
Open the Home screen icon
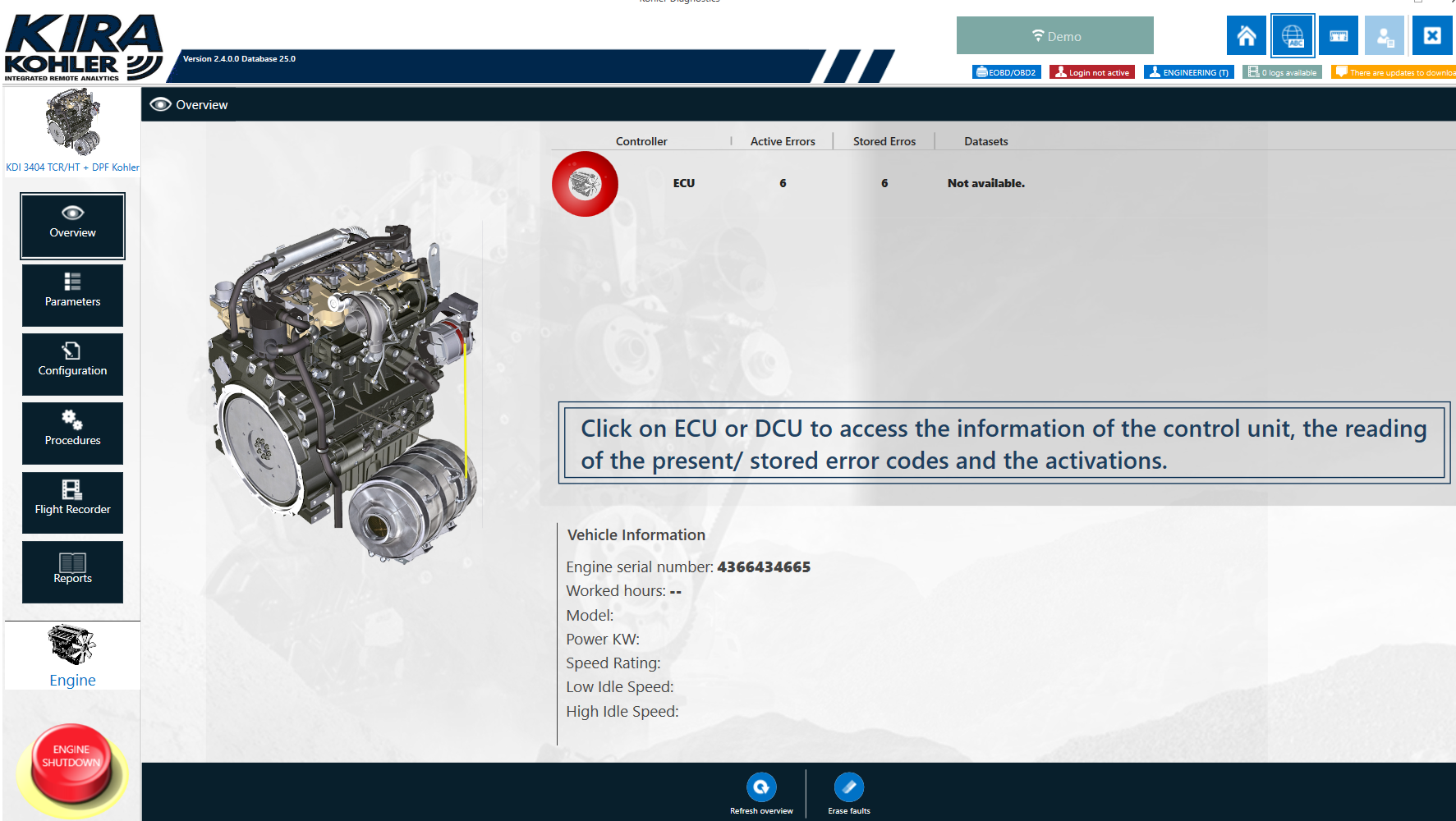tap(1246, 36)
